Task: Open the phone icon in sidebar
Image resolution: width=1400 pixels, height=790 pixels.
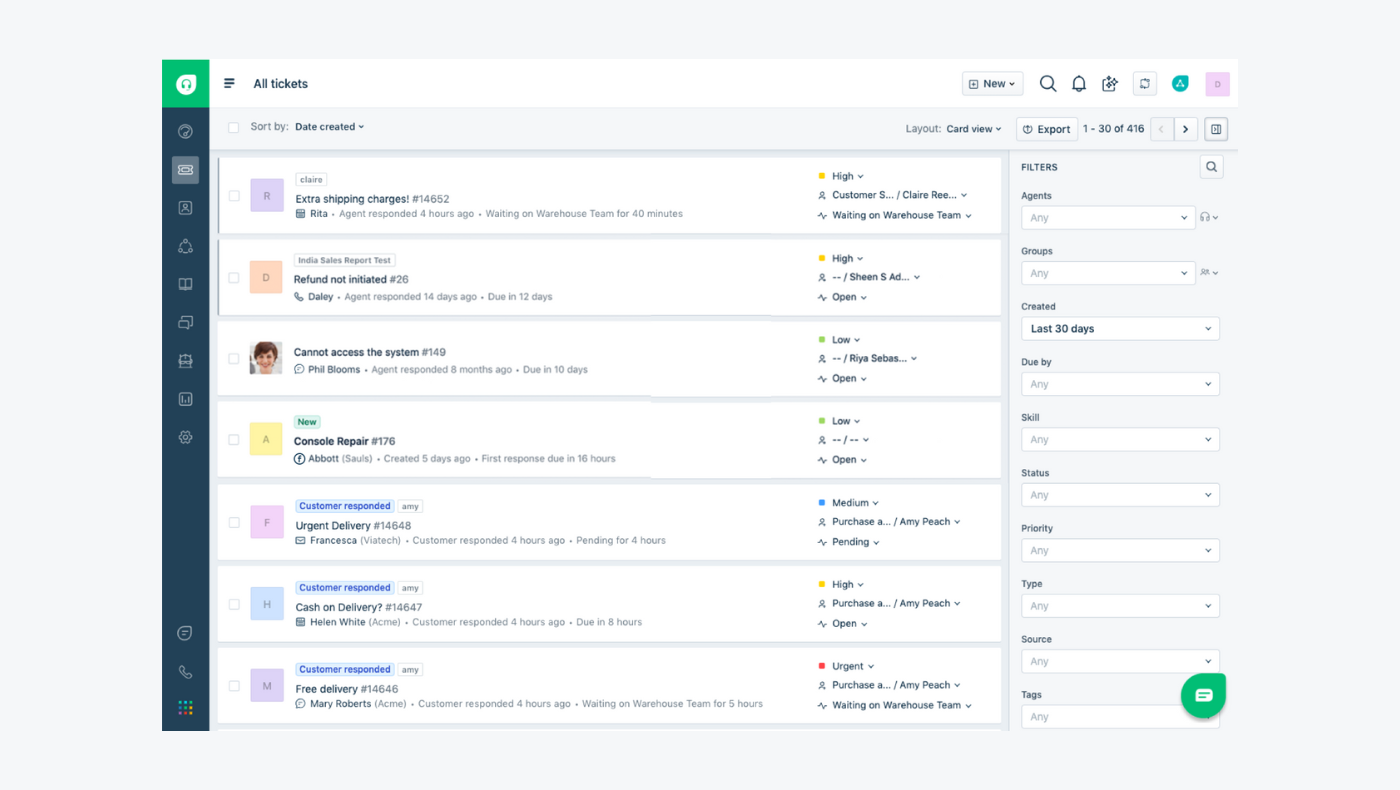Action: tap(185, 672)
